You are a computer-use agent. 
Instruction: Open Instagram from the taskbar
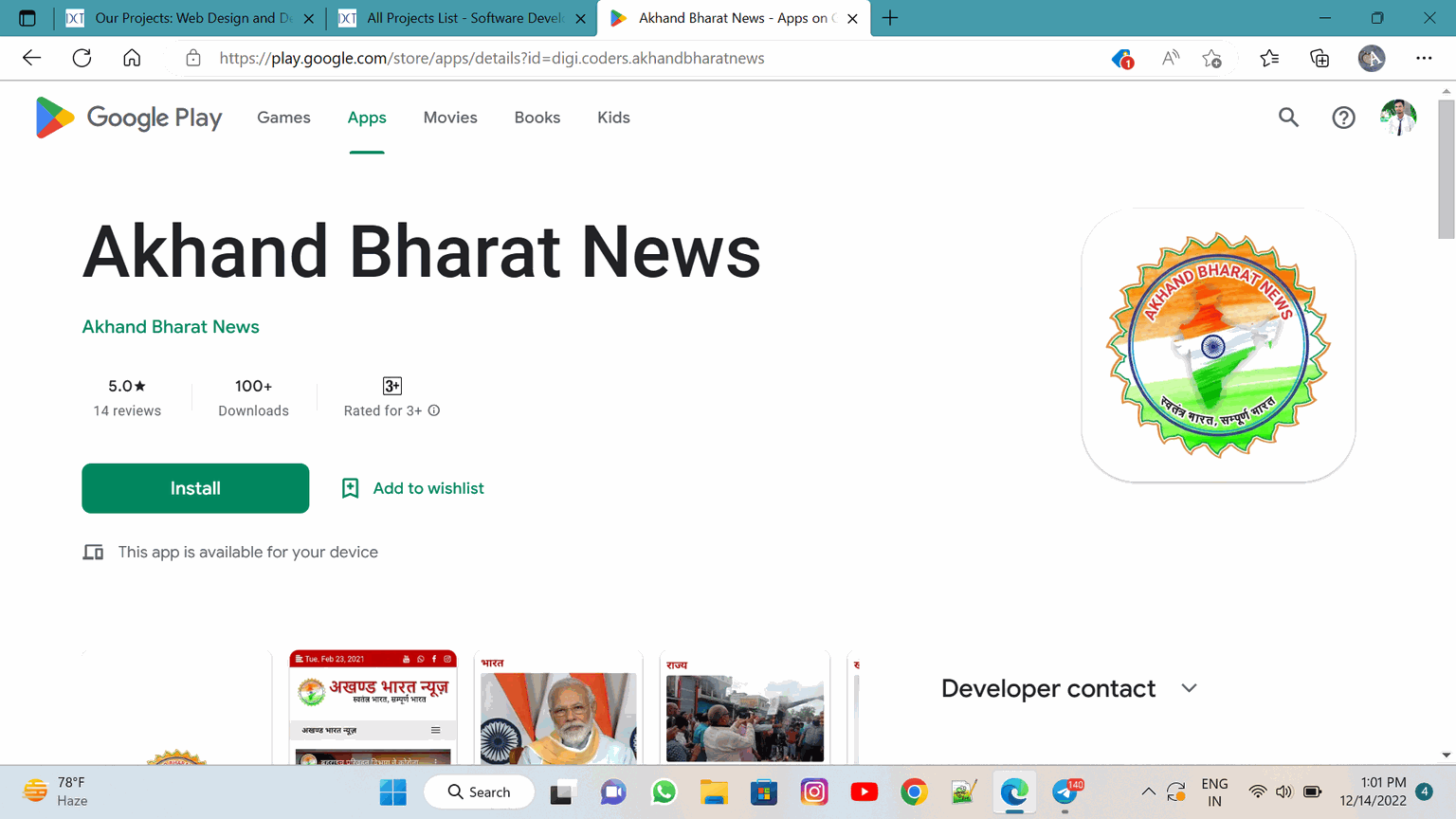pyautogui.click(x=813, y=792)
